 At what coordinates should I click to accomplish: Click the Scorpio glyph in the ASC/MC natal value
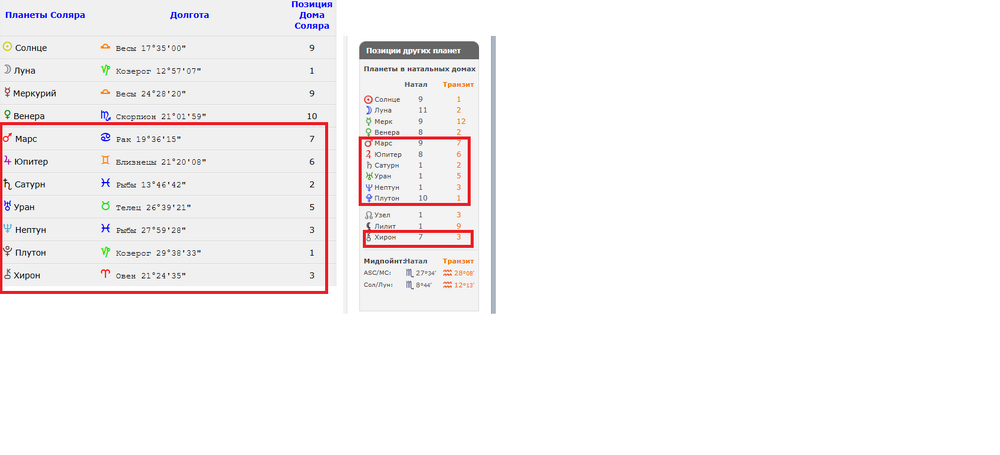tap(409, 272)
